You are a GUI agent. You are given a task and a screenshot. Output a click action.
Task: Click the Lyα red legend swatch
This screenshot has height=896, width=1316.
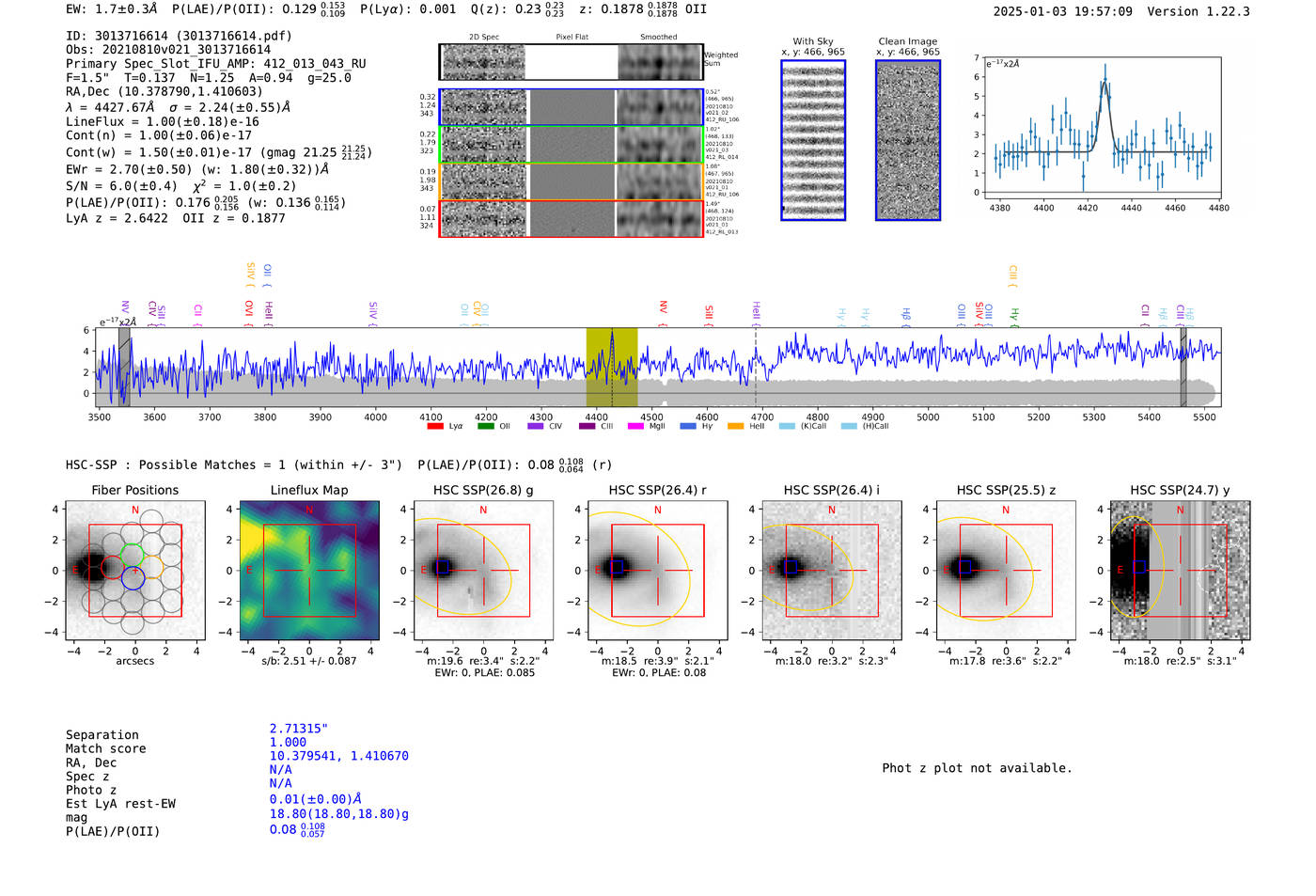(x=434, y=426)
